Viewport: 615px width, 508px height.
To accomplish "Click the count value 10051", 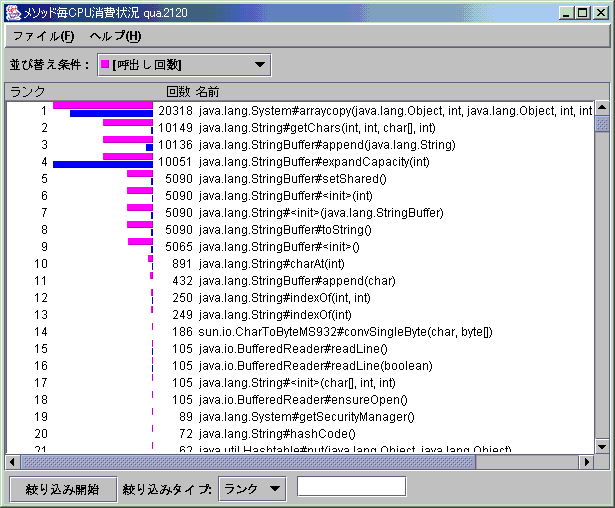I will point(175,162).
